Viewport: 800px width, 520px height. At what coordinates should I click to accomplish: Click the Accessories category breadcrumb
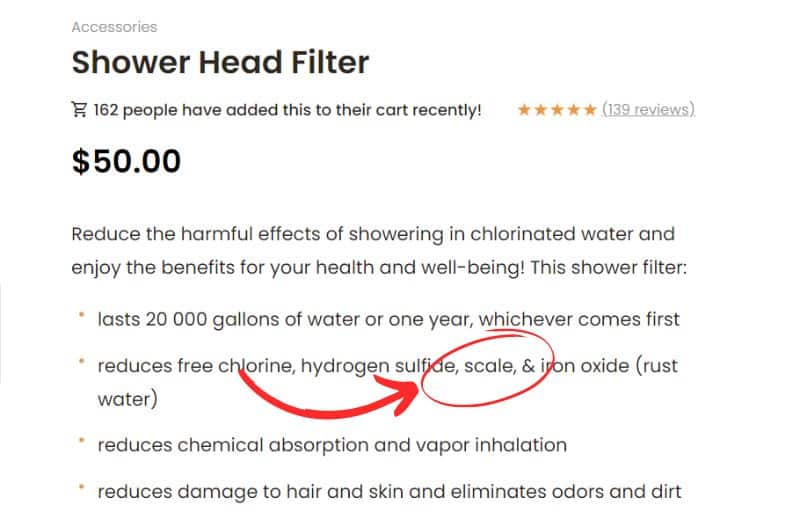pyautogui.click(x=114, y=27)
